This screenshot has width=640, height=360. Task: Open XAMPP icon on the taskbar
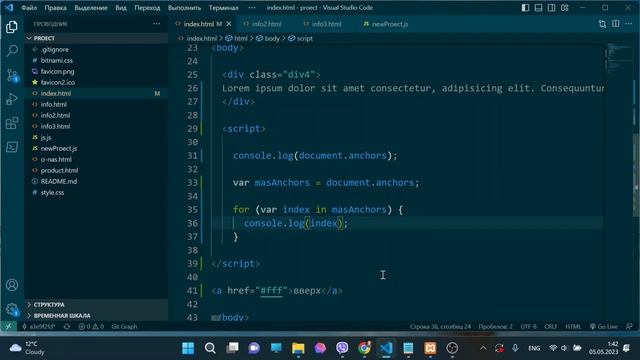click(430, 348)
